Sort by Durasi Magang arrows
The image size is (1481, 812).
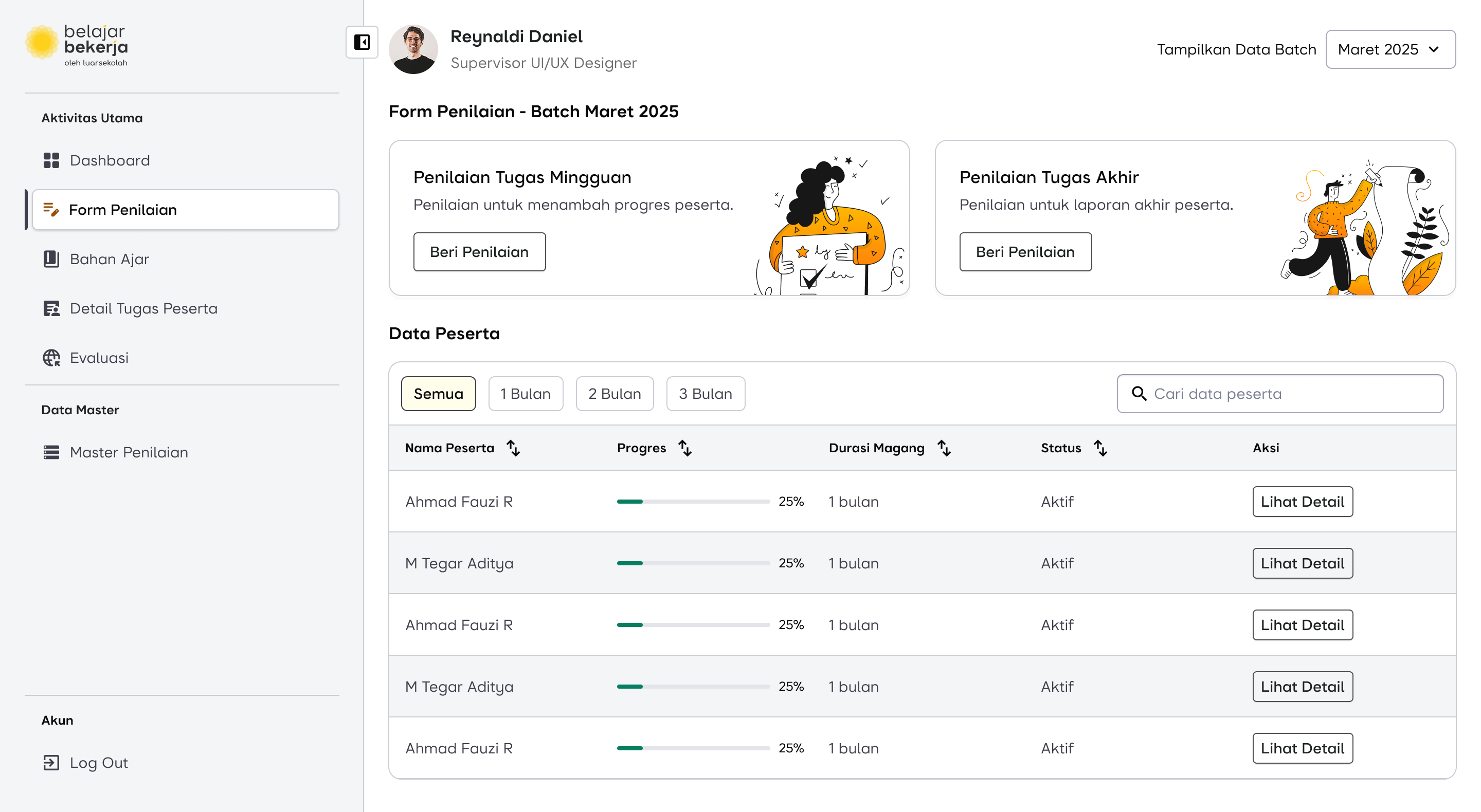click(x=944, y=448)
